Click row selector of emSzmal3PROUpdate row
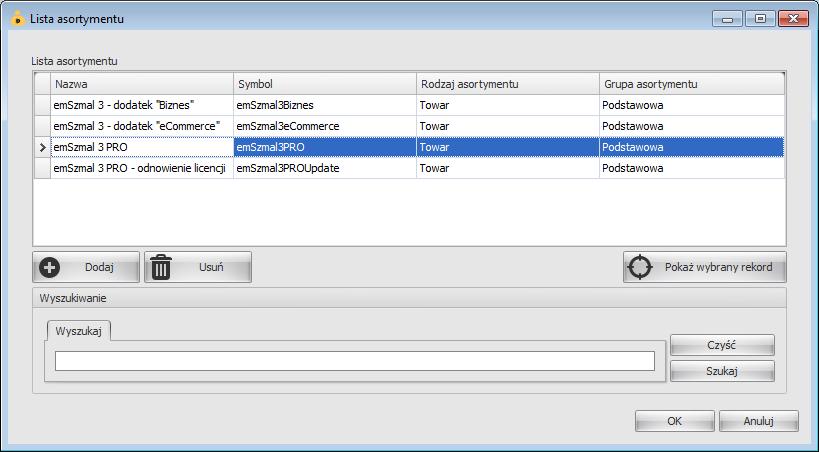The width and height of the screenshot is (819, 452). coord(42,168)
